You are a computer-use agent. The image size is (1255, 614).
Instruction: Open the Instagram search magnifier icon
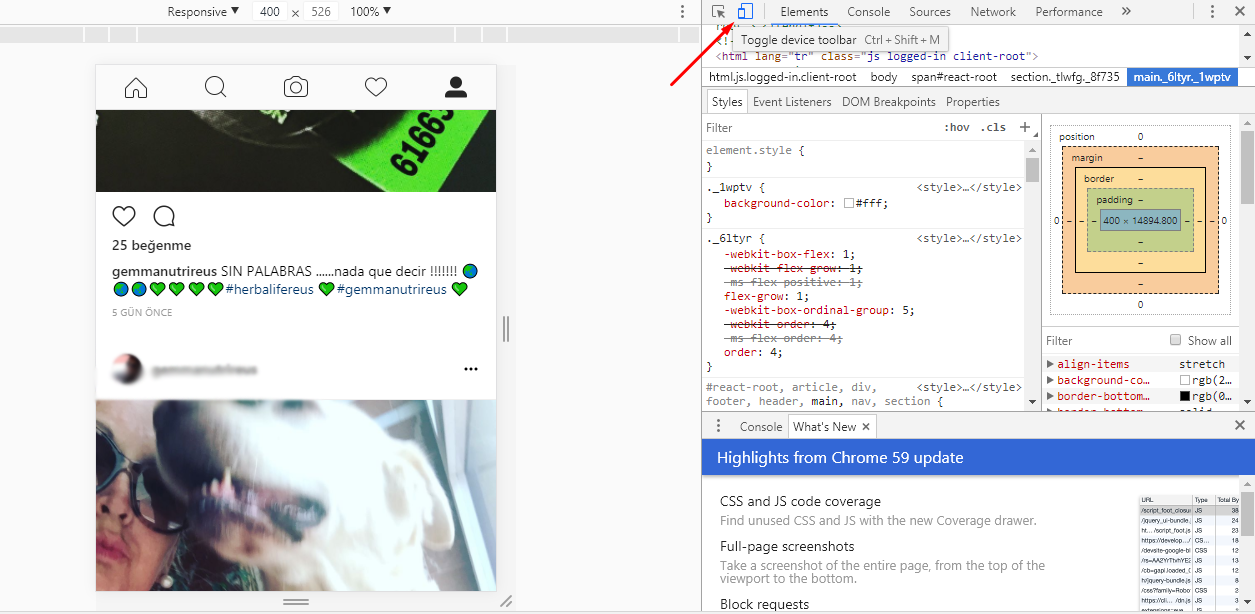click(216, 87)
